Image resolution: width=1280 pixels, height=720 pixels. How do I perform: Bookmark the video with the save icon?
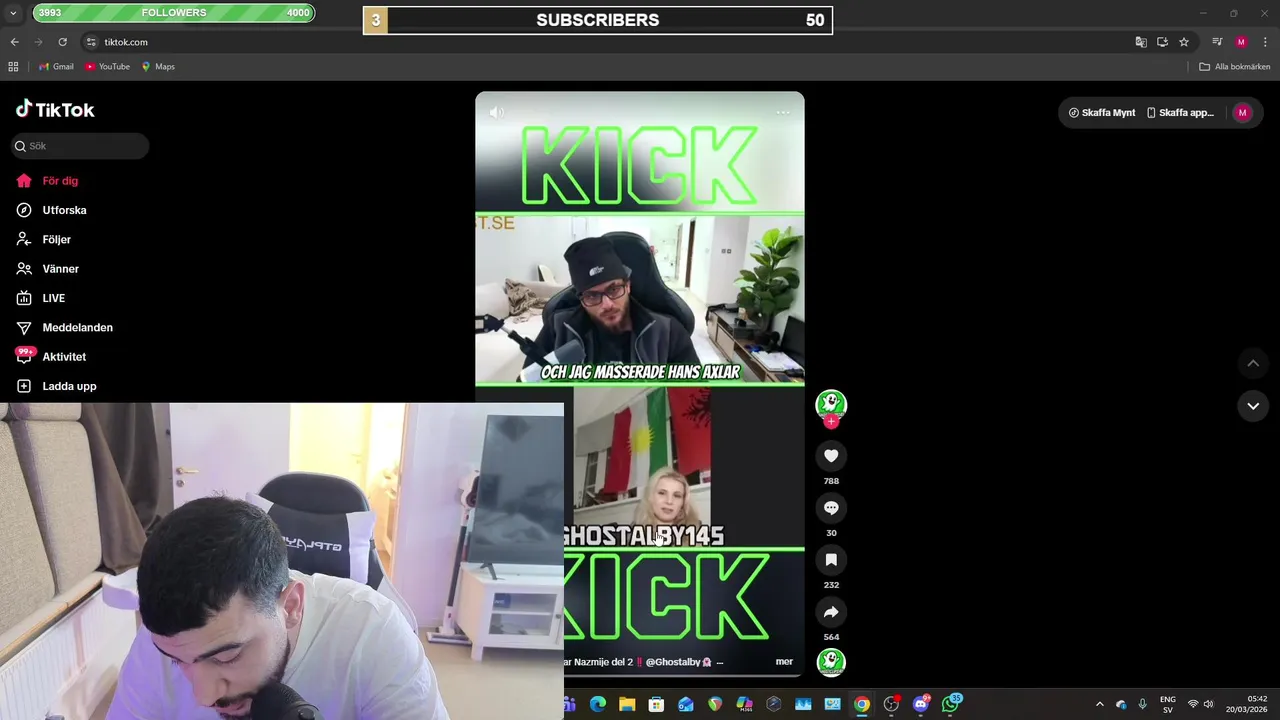tap(831, 560)
